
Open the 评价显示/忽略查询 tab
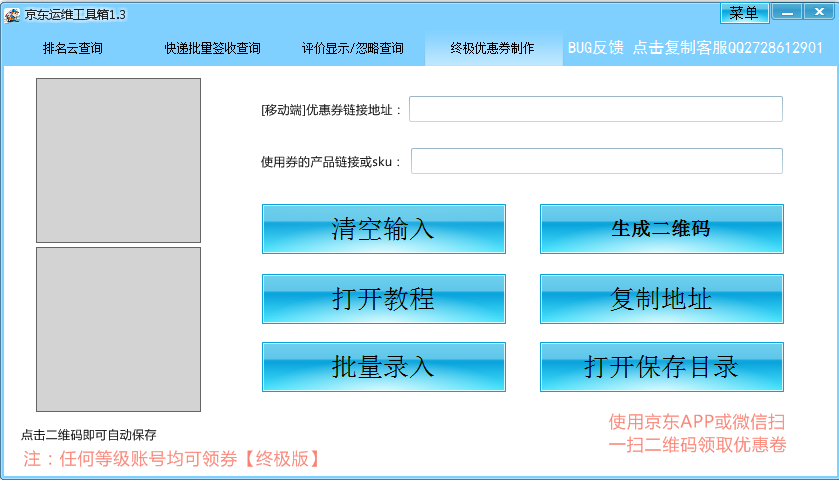tap(353, 48)
